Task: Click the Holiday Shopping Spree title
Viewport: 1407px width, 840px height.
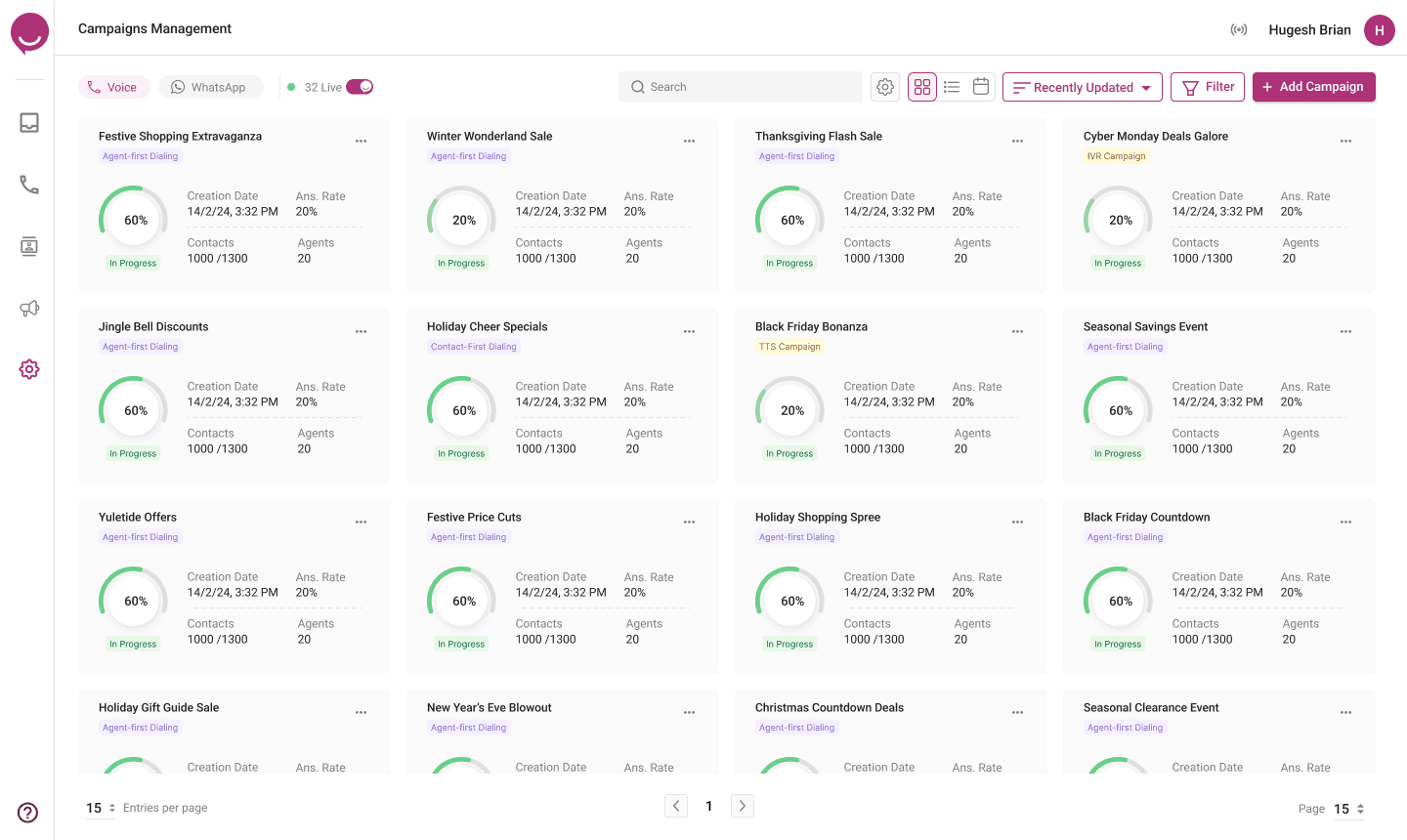Action: (818, 518)
